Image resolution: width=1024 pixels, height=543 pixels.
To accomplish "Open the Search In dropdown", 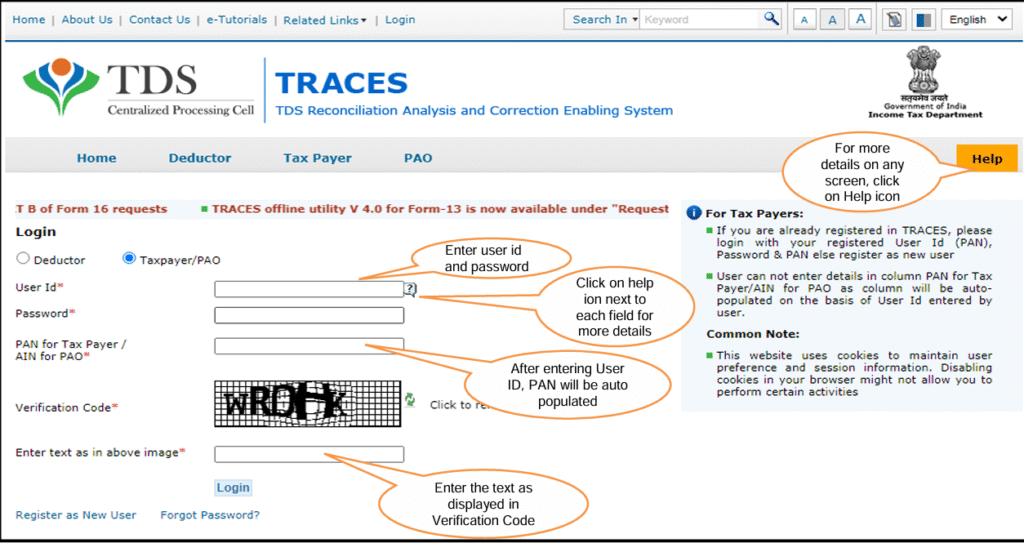I will click(x=604, y=20).
